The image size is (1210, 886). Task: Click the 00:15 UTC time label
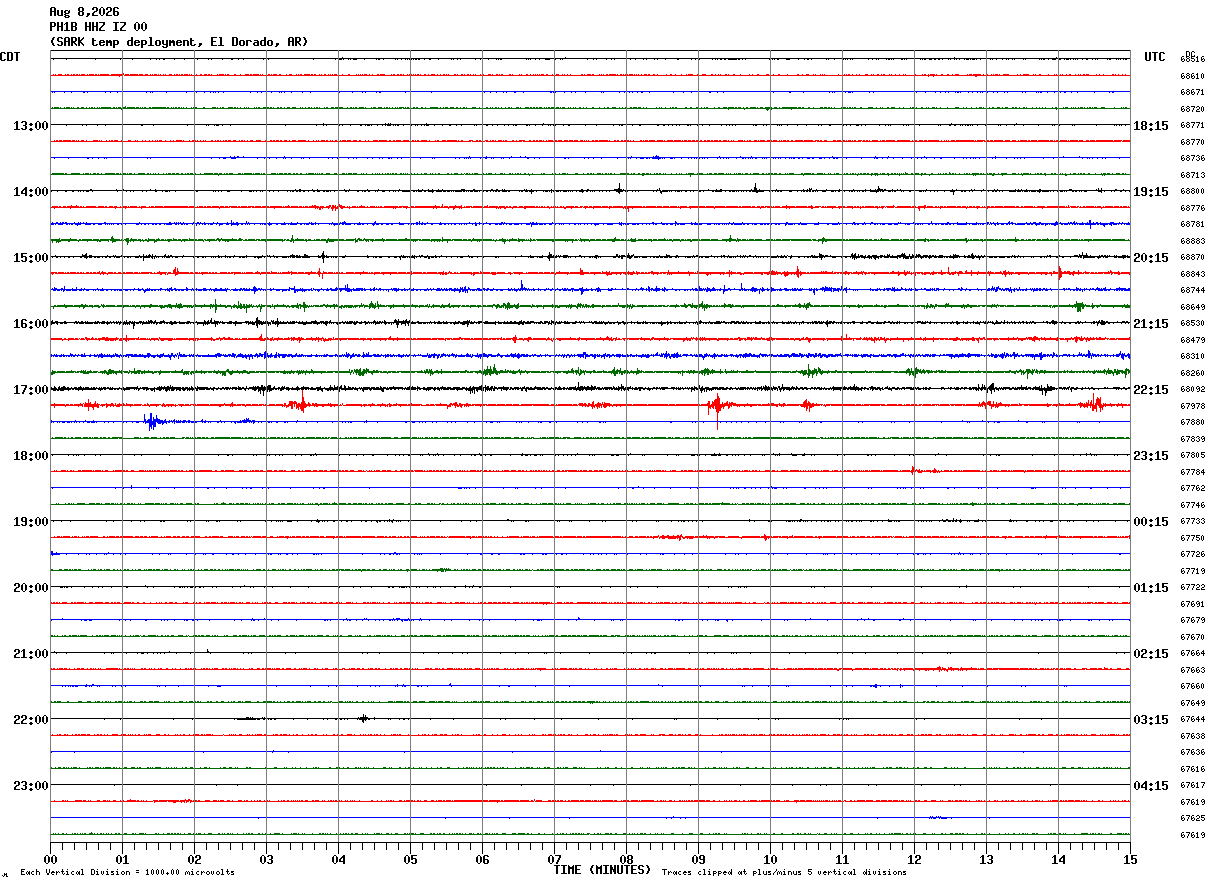click(1151, 522)
